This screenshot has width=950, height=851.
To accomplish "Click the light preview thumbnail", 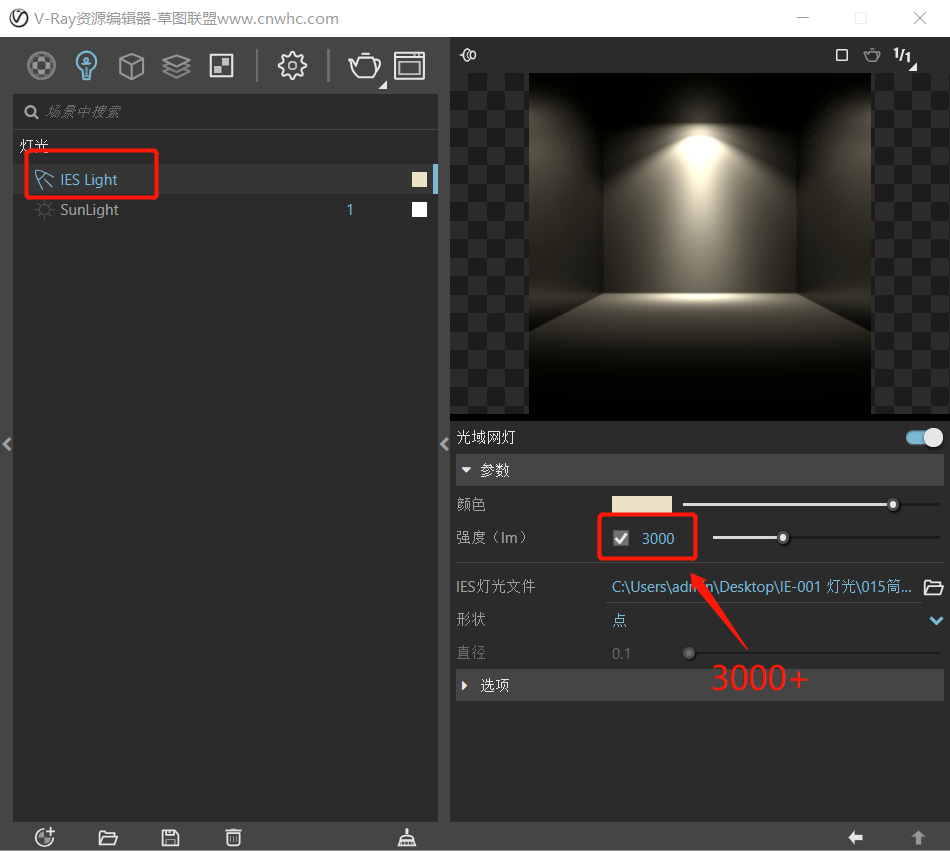I will (700, 243).
